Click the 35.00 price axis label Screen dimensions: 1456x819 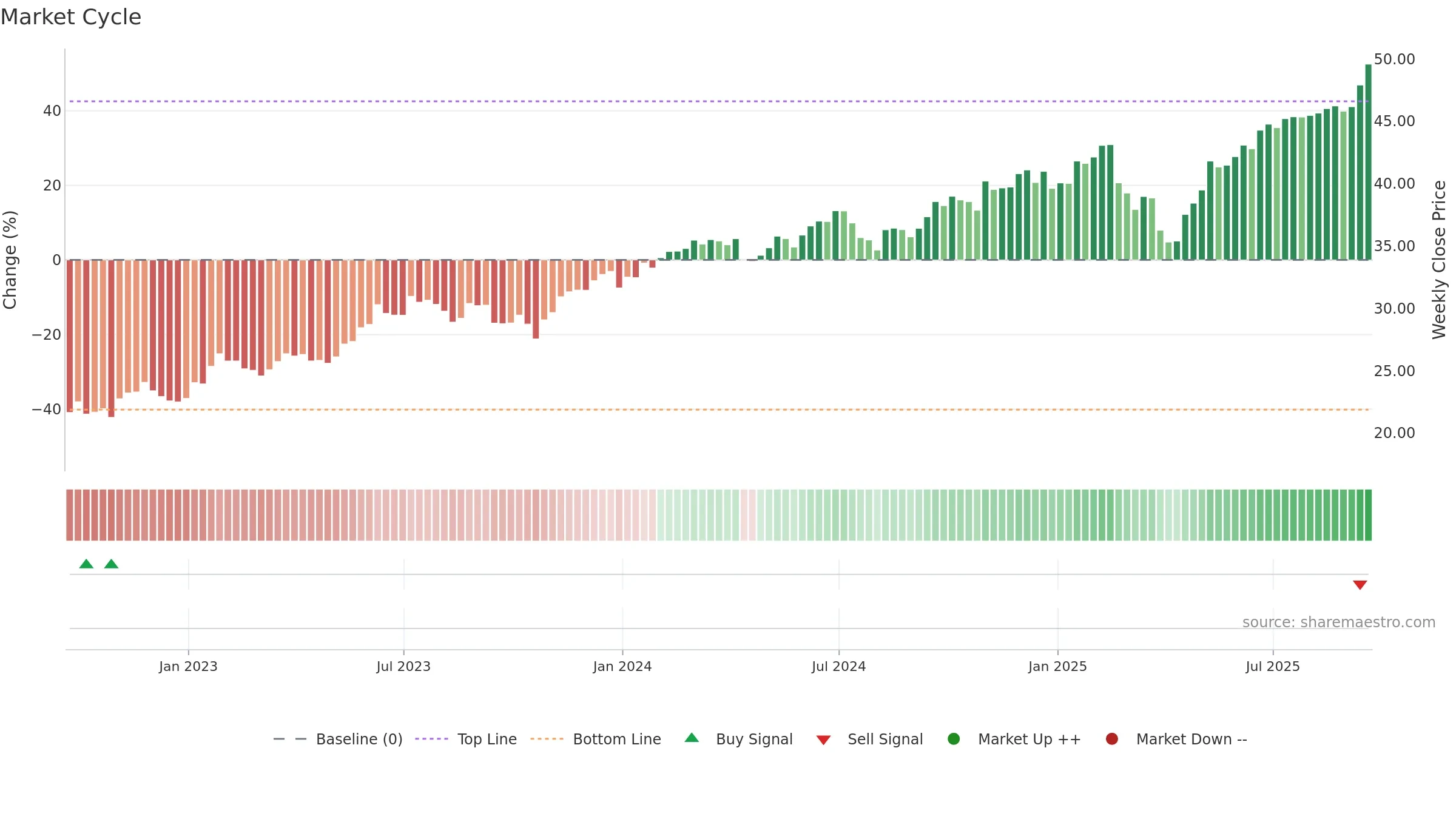(1394, 246)
